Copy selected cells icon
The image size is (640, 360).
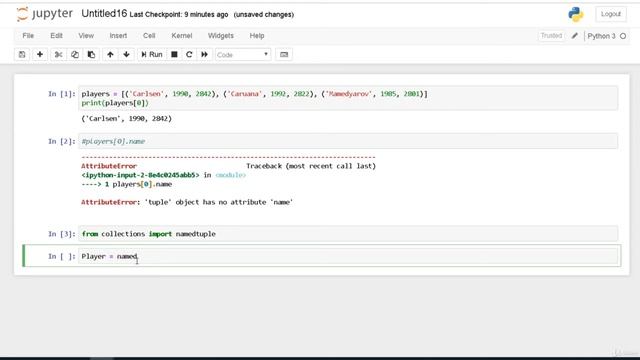click(75, 54)
